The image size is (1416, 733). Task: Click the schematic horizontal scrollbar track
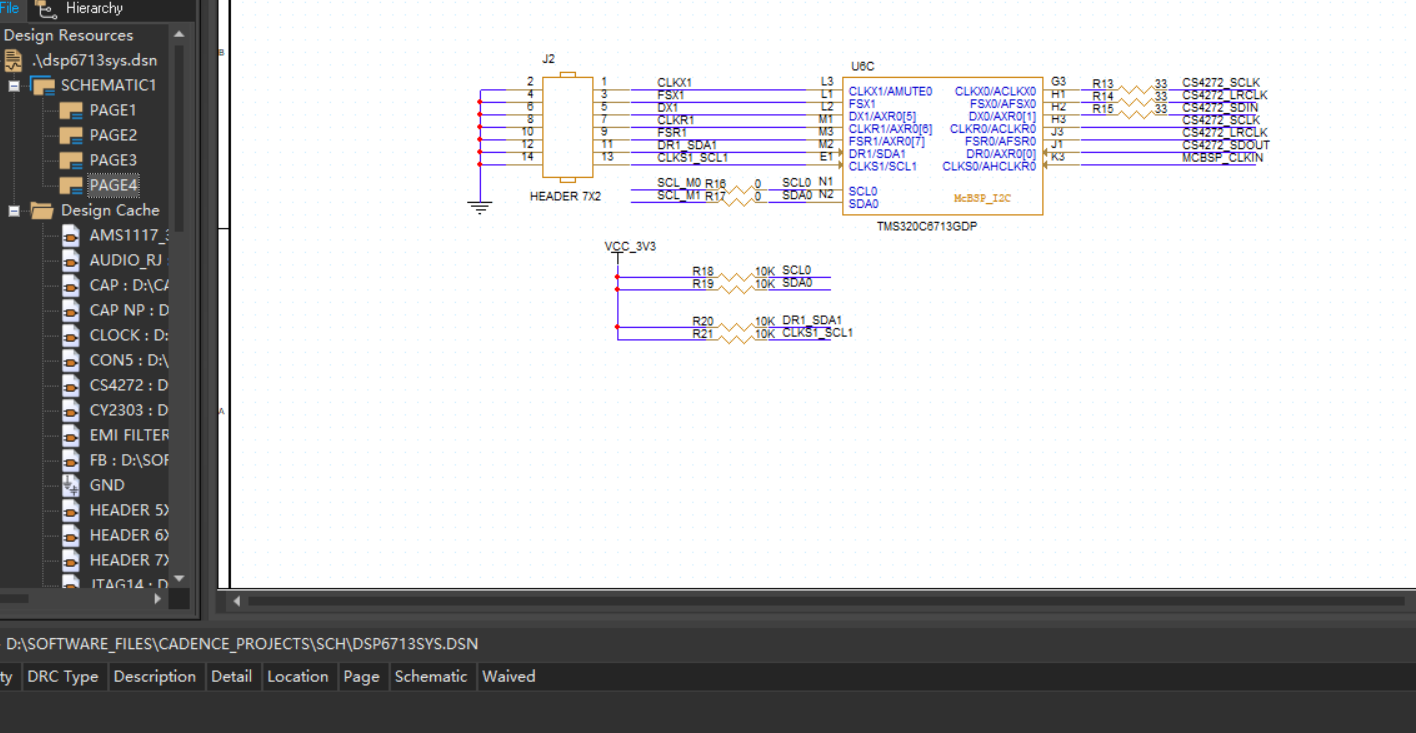tap(826, 601)
